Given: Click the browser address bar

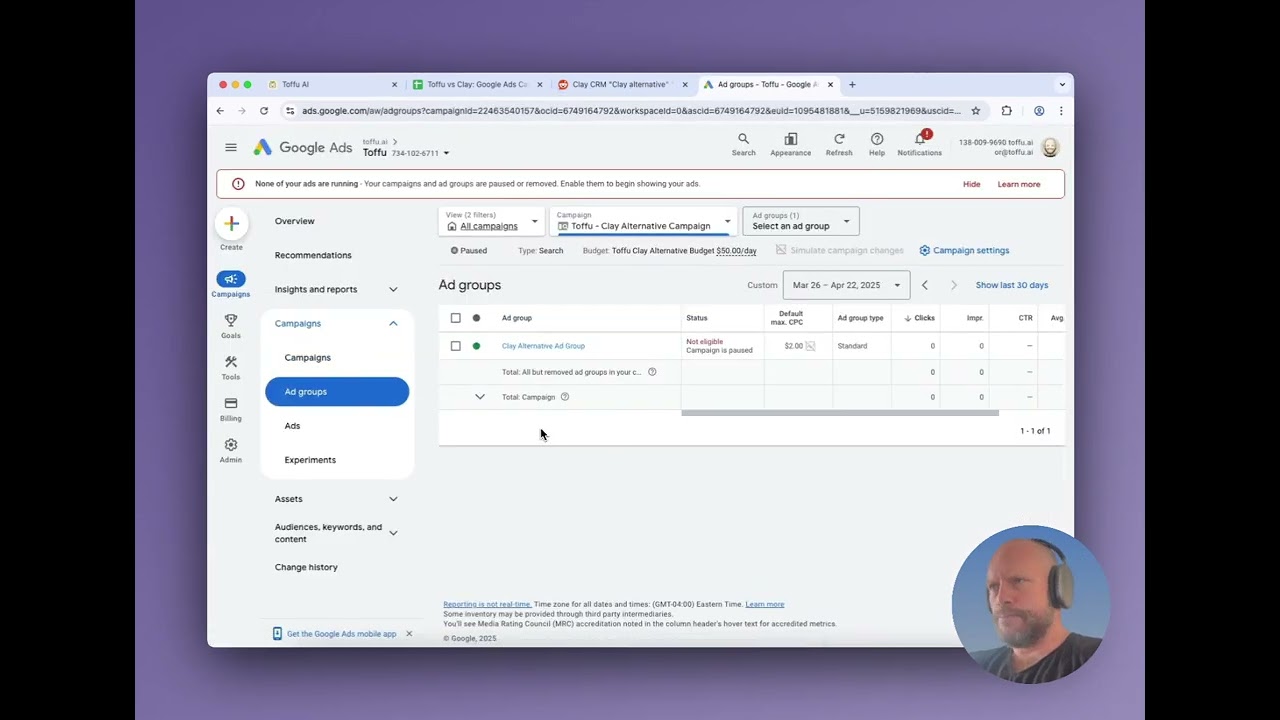Looking at the screenshot, I should click(630, 111).
